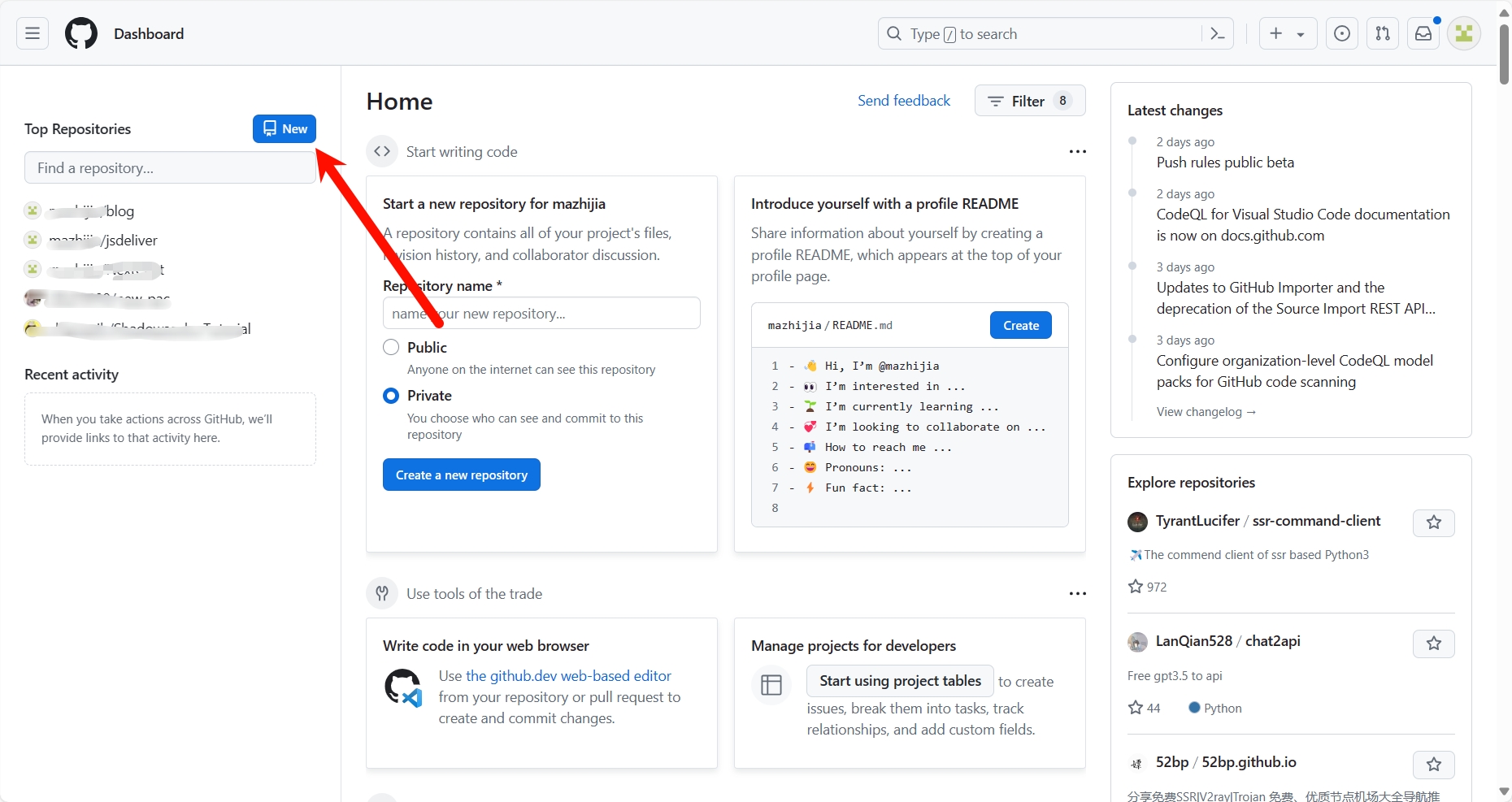The image size is (1512, 802).
Task: Click the Use tools of the trade icon
Action: [x=382, y=593]
